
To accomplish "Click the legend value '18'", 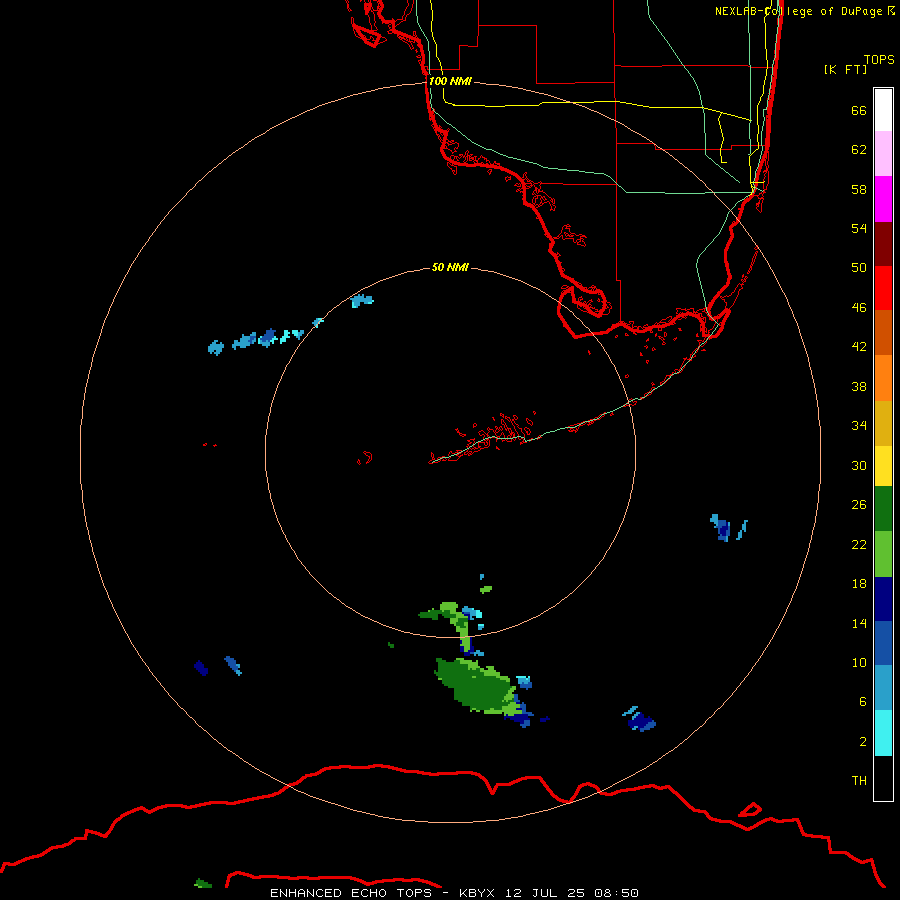I will click(859, 584).
